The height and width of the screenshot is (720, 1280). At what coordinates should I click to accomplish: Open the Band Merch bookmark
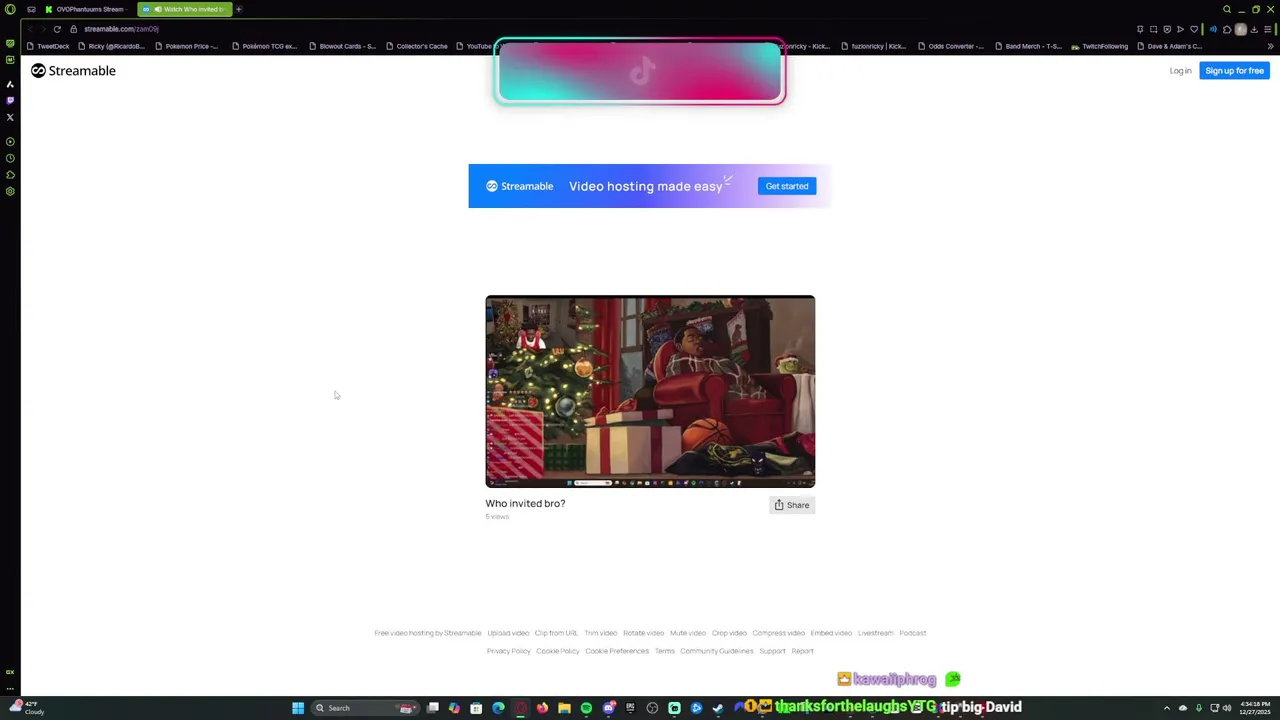pos(1028,46)
